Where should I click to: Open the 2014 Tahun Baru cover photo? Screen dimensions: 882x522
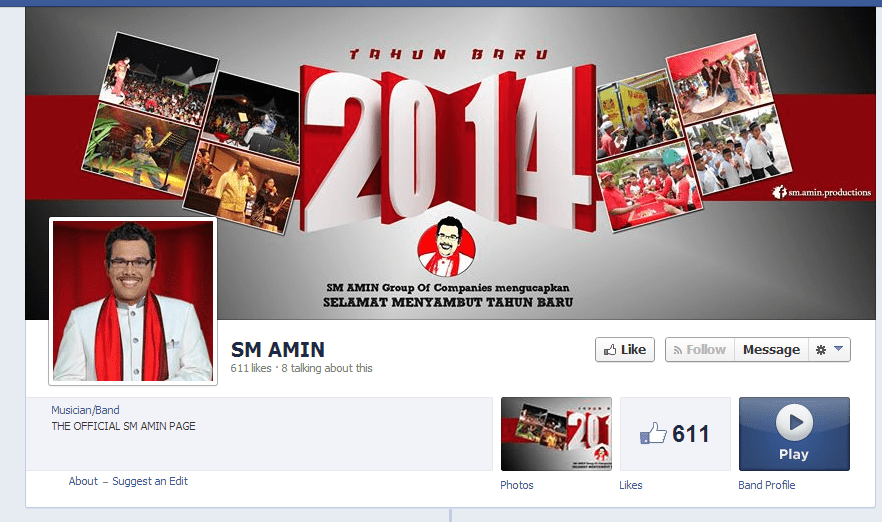450,163
